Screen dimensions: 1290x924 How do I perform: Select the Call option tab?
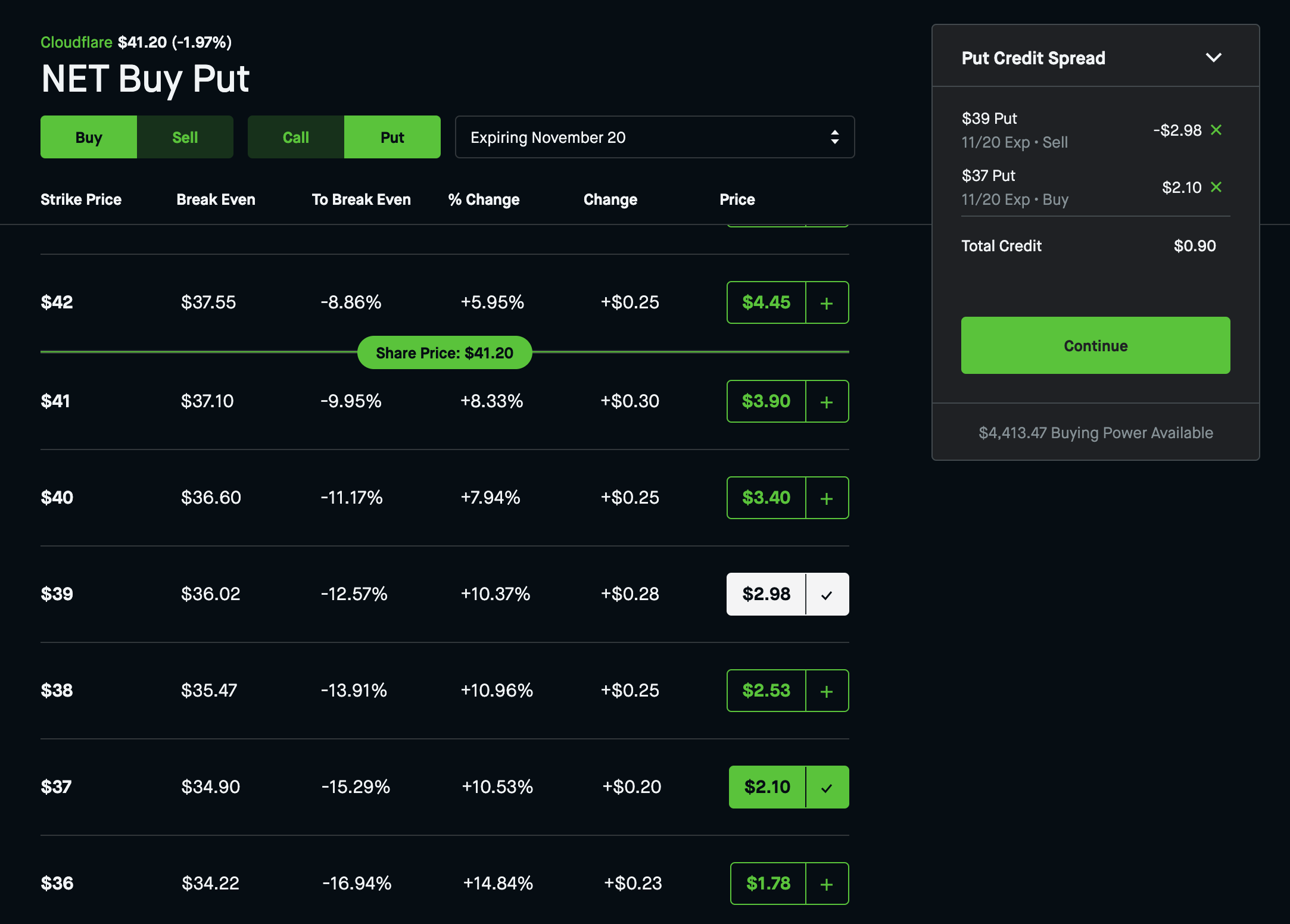click(x=296, y=137)
